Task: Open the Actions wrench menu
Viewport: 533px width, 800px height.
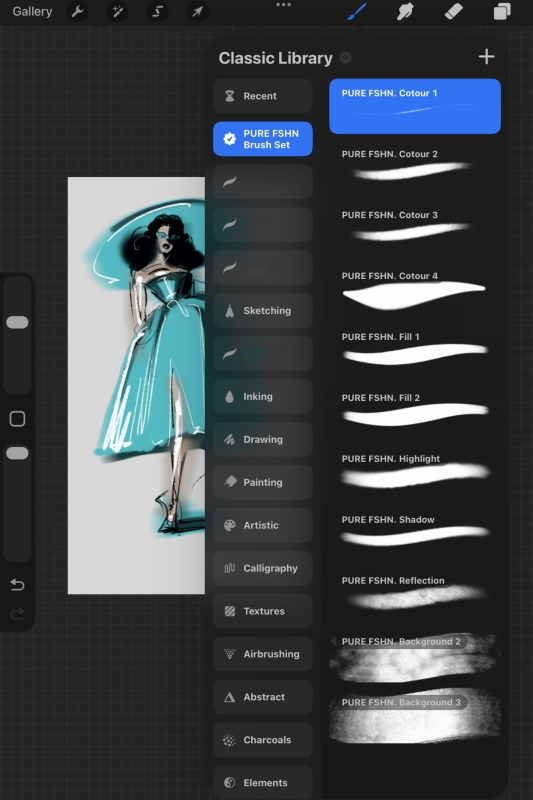Action: click(78, 11)
